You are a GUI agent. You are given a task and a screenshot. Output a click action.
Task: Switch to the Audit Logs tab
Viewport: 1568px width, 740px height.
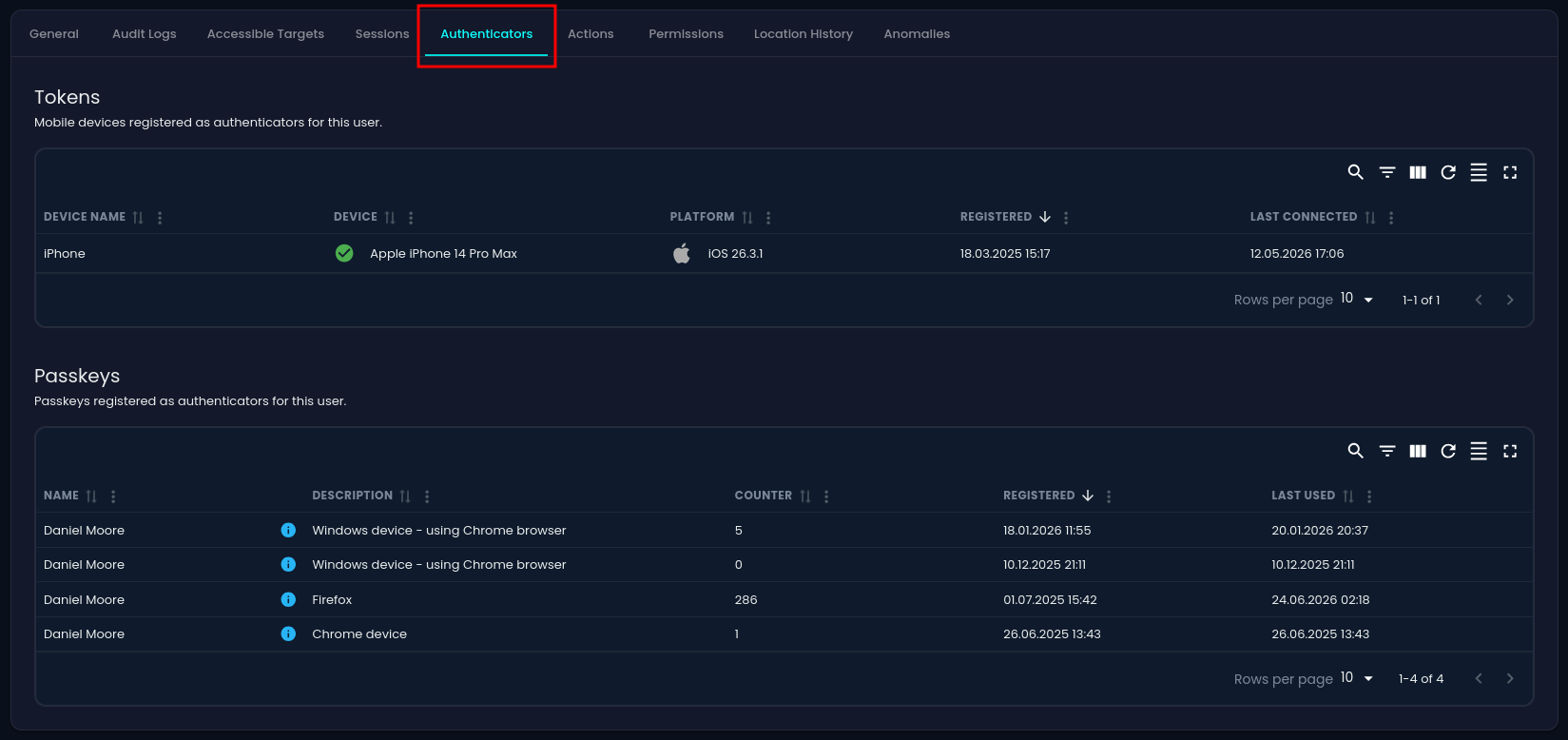click(145, 33)
